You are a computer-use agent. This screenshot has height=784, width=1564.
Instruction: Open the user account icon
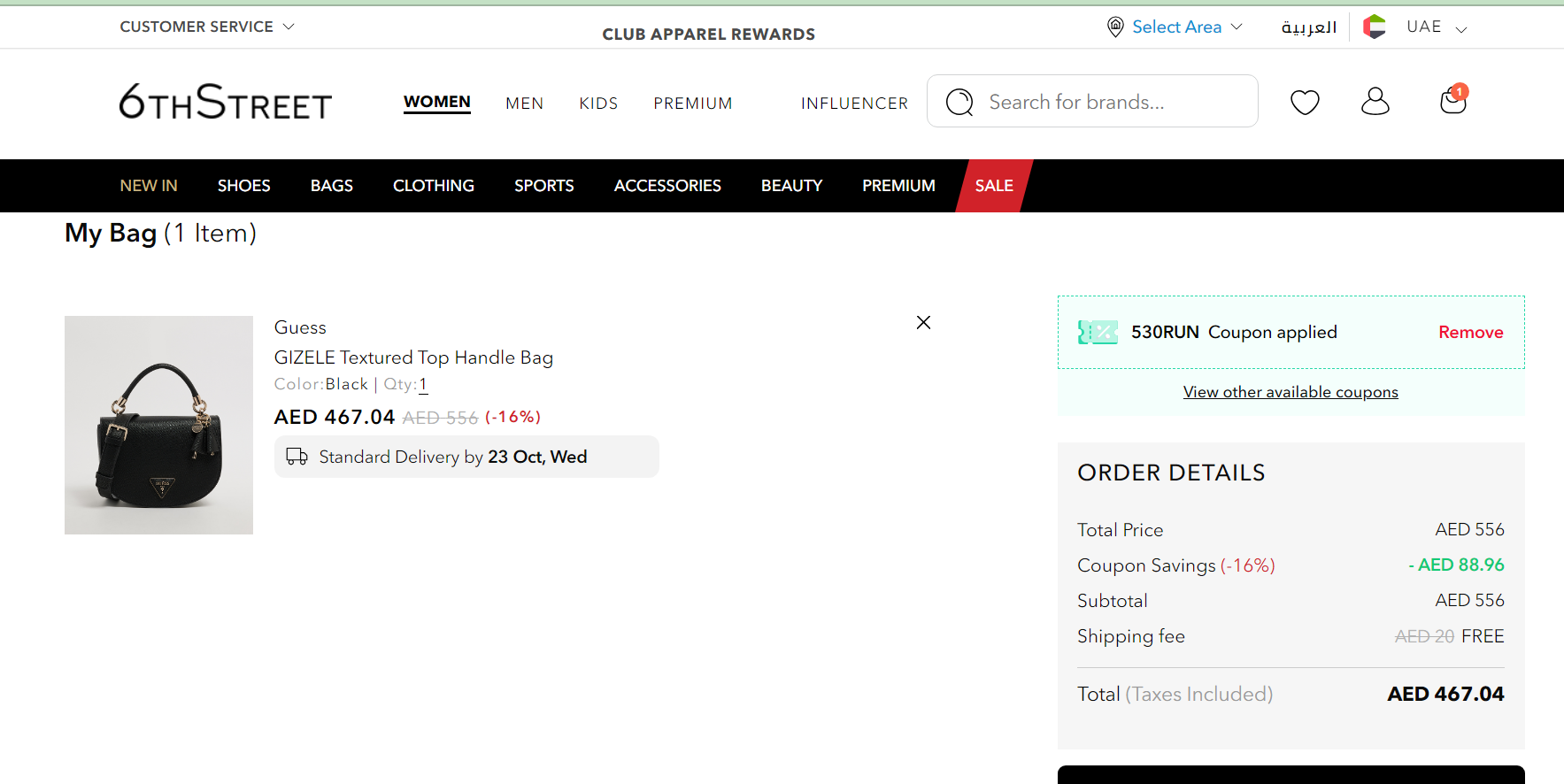tap(1375, 101)
